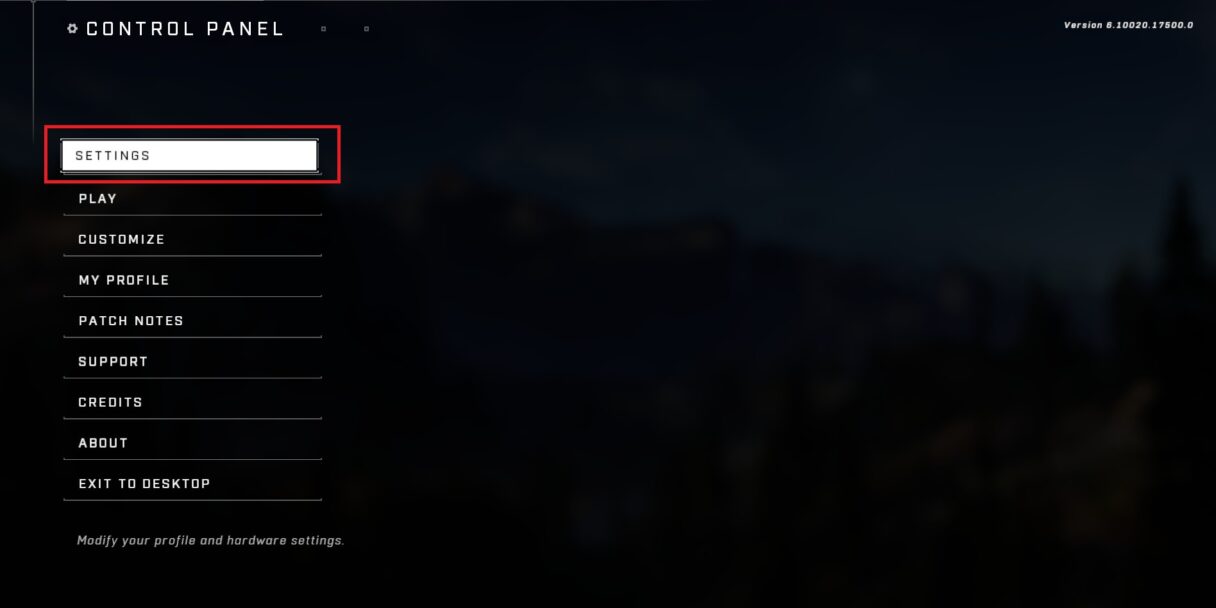Click the version number in the corner
1216x608 pixels.
1128,25
